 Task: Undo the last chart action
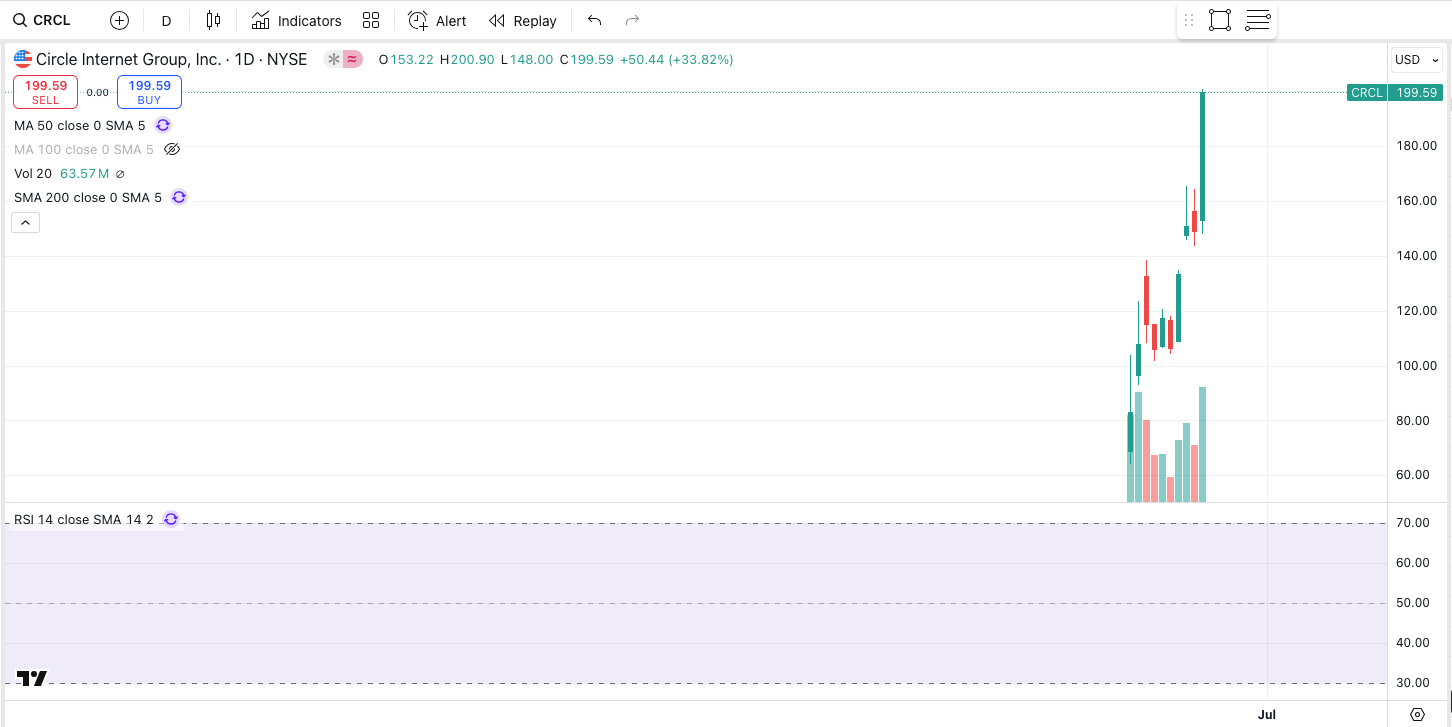pyautogui.click(x=595, y=20)
